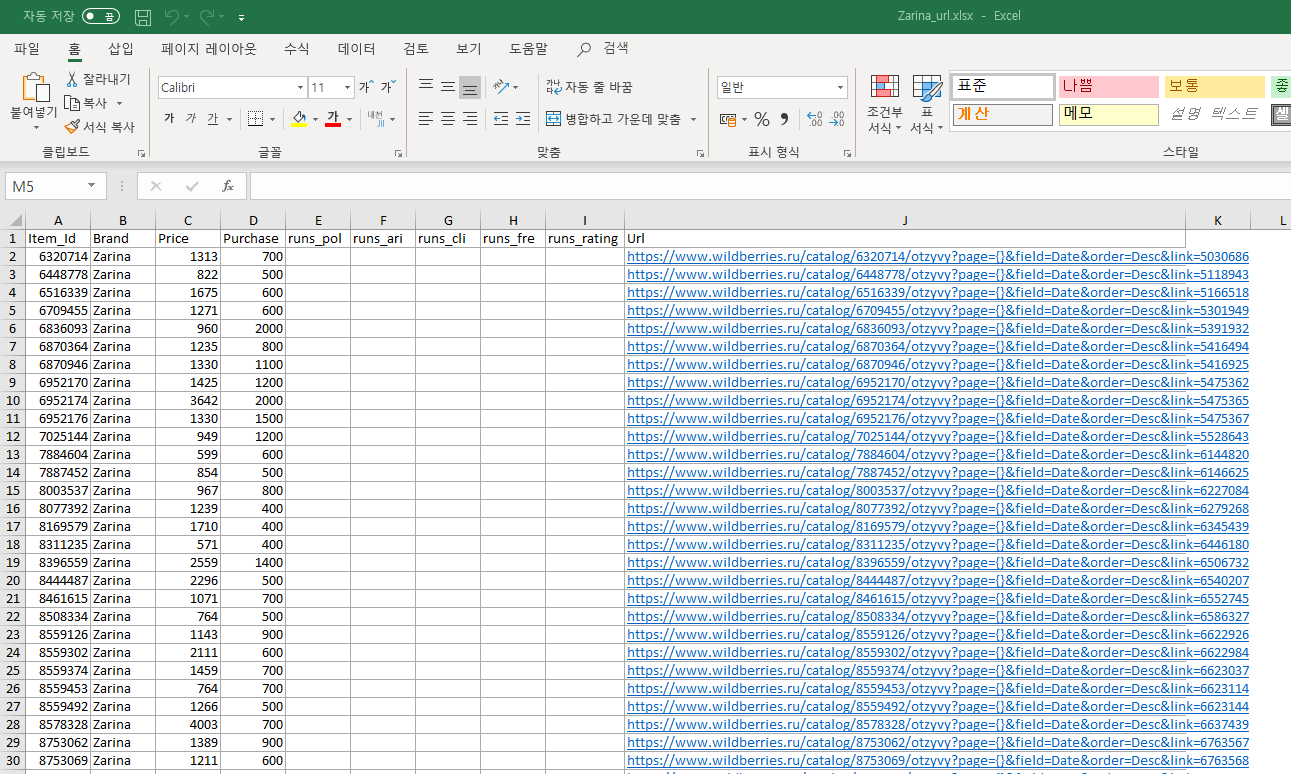This screenshot has width=1291, height=774.
Task: Switch to the 보기 (View) tab
Action: coord(469,49)
